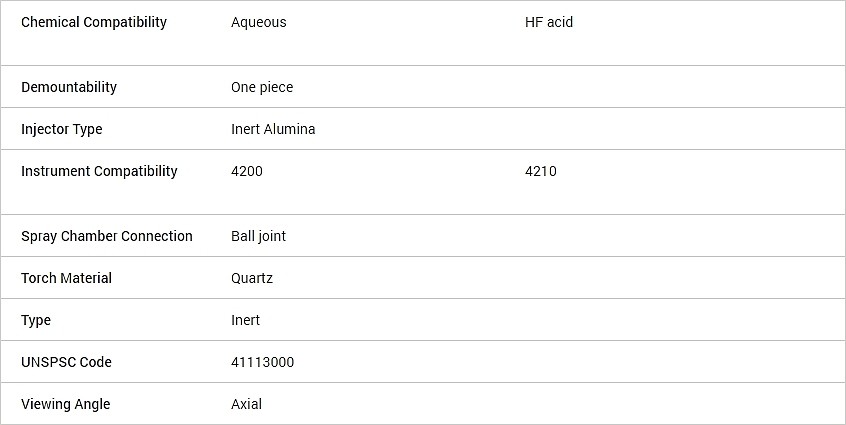
Task: Click the Type row label
Action: click(36, 320)
